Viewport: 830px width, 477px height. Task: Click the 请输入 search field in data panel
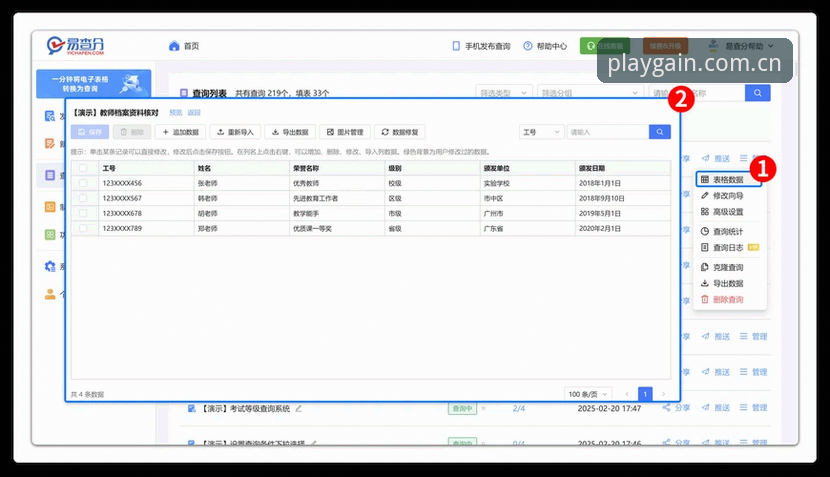pyautogui.click(x=608, y=132)
